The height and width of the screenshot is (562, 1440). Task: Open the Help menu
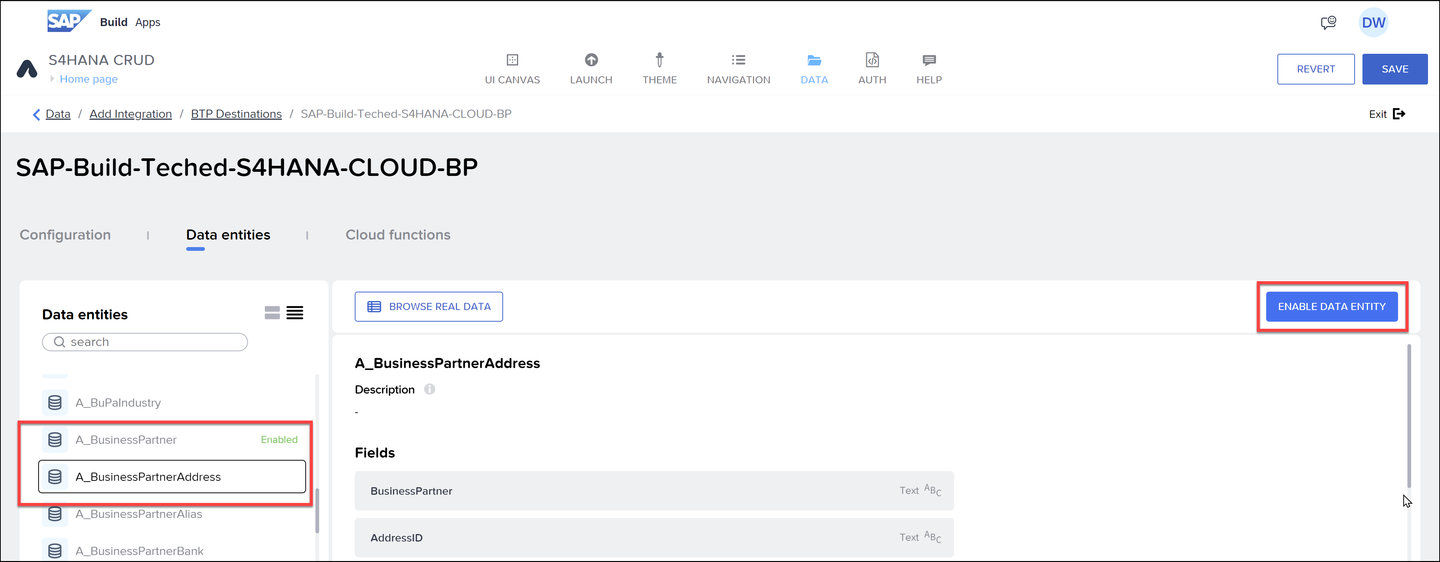(929, 69)
